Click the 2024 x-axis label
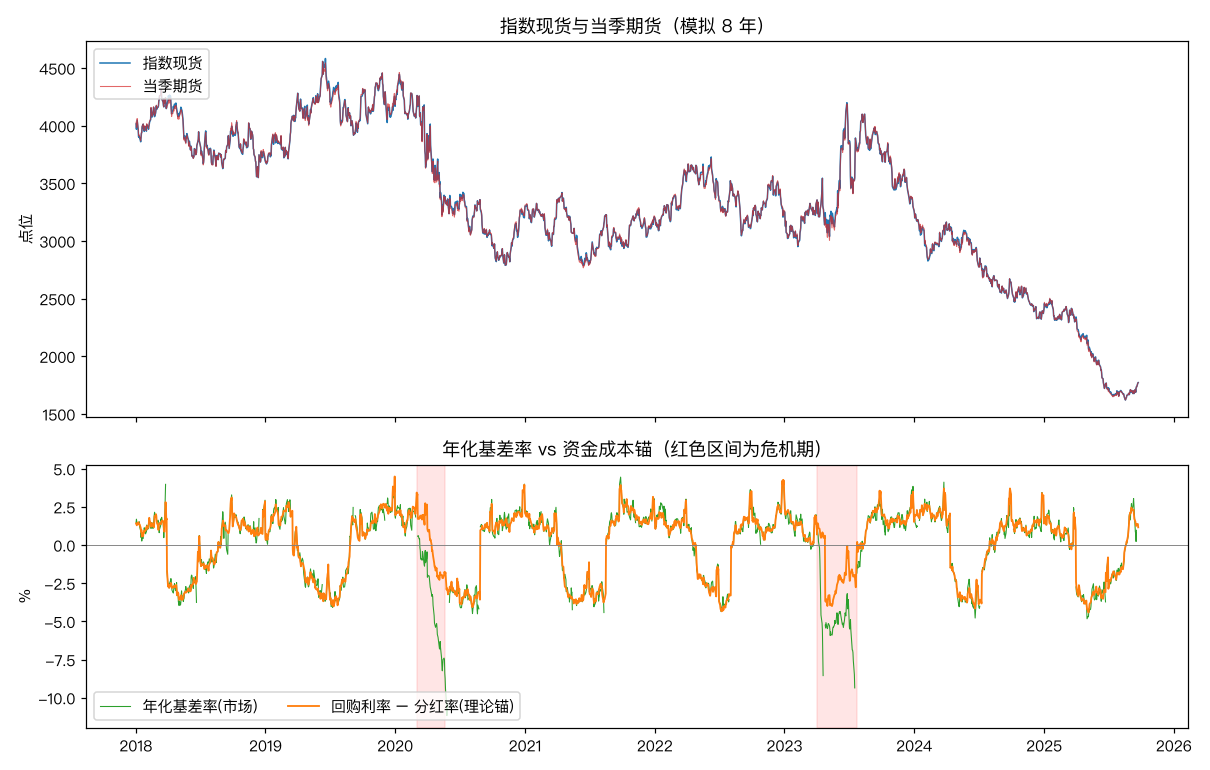 (914, 745)
